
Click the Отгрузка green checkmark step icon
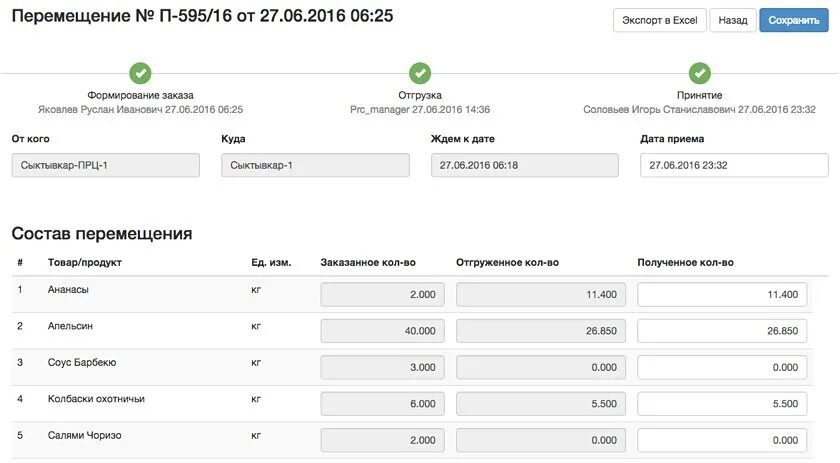(x=420, y=73)
